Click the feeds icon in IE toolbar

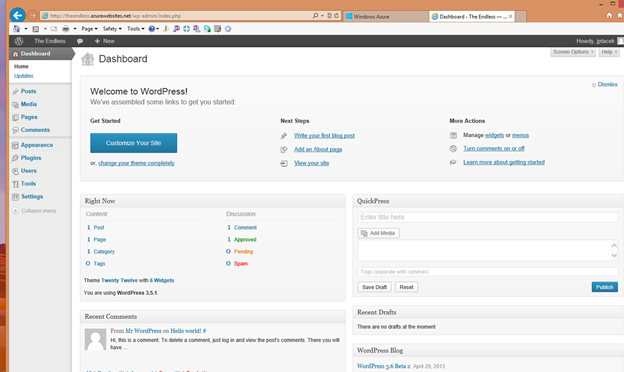(35, 29)
